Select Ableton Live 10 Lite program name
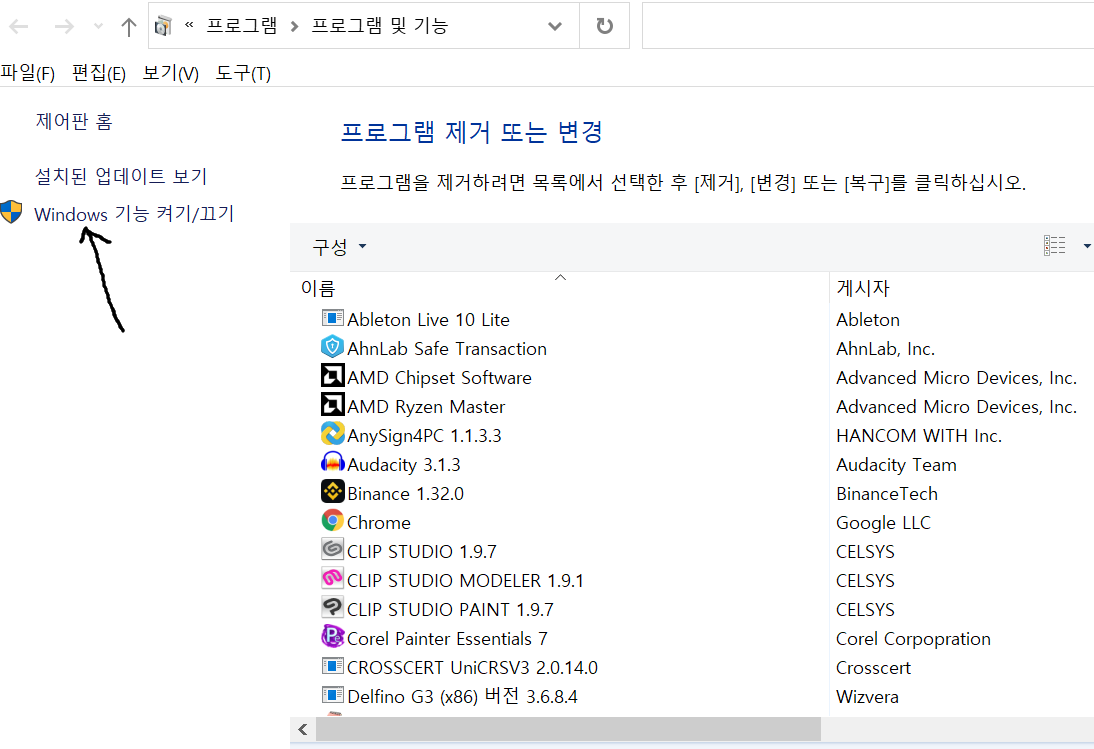Screen dimensions: 1094x749 click(x=428, y=319)
